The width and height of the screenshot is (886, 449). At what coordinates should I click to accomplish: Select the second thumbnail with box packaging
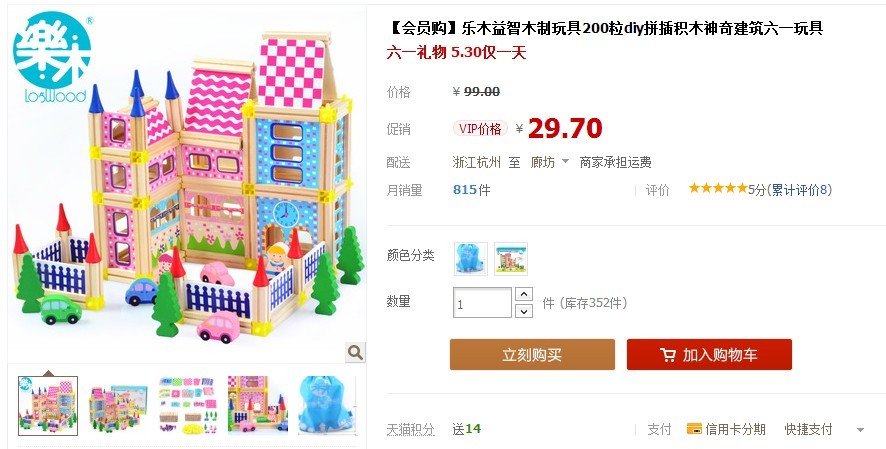point(118,406)
